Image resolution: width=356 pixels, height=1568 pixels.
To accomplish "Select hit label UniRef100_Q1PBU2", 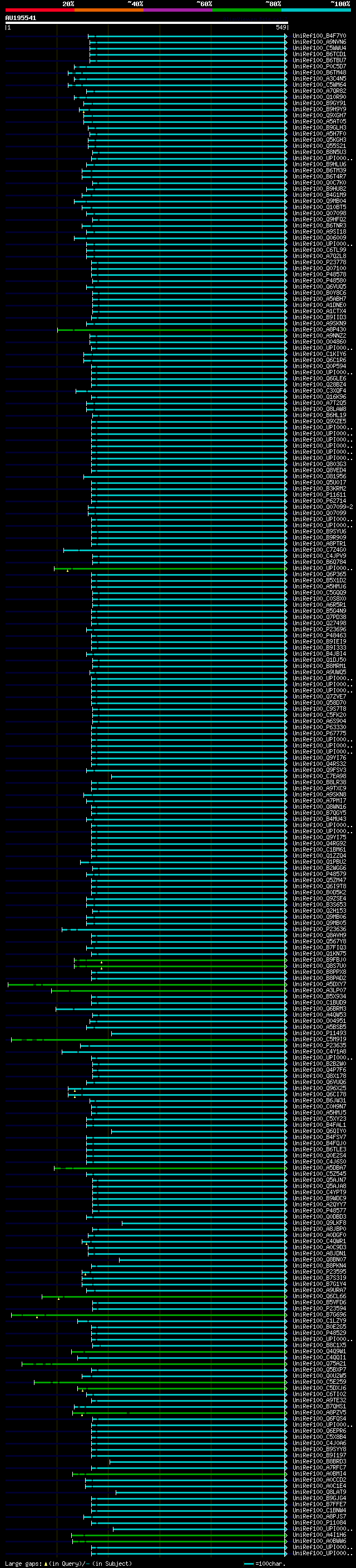I will [319, 862].
